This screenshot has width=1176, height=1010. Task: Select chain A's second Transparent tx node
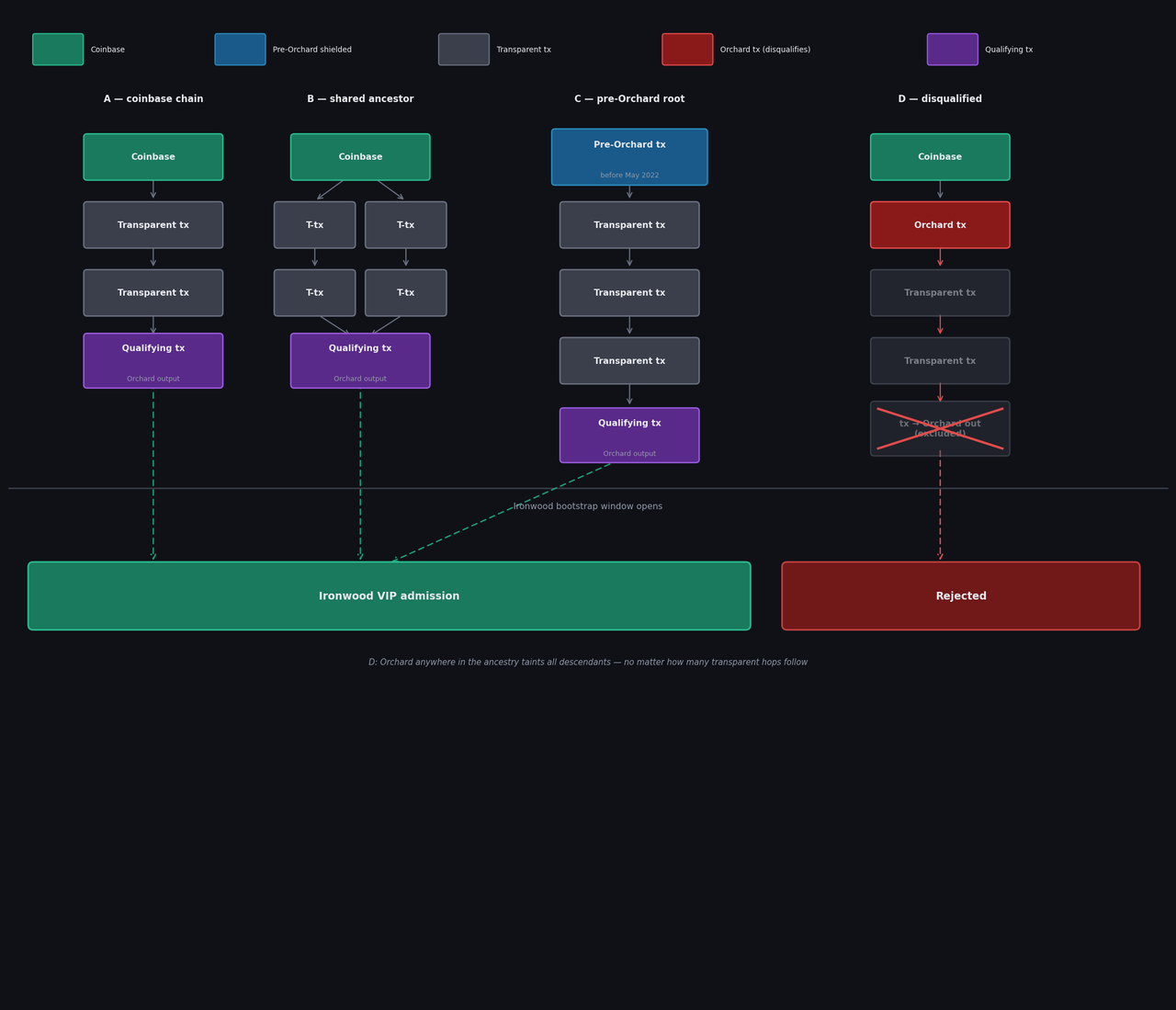153,293
